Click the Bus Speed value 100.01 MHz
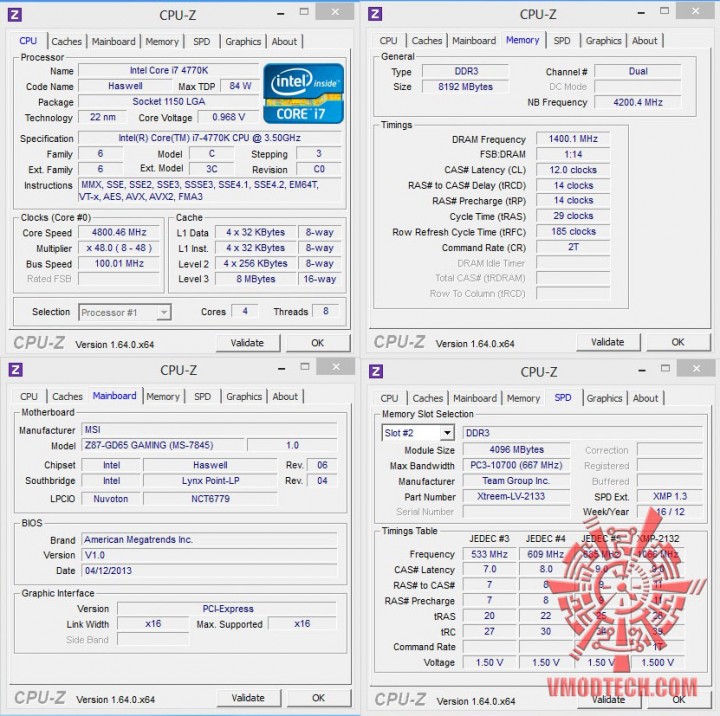720x716 pixels. (119, 264)
